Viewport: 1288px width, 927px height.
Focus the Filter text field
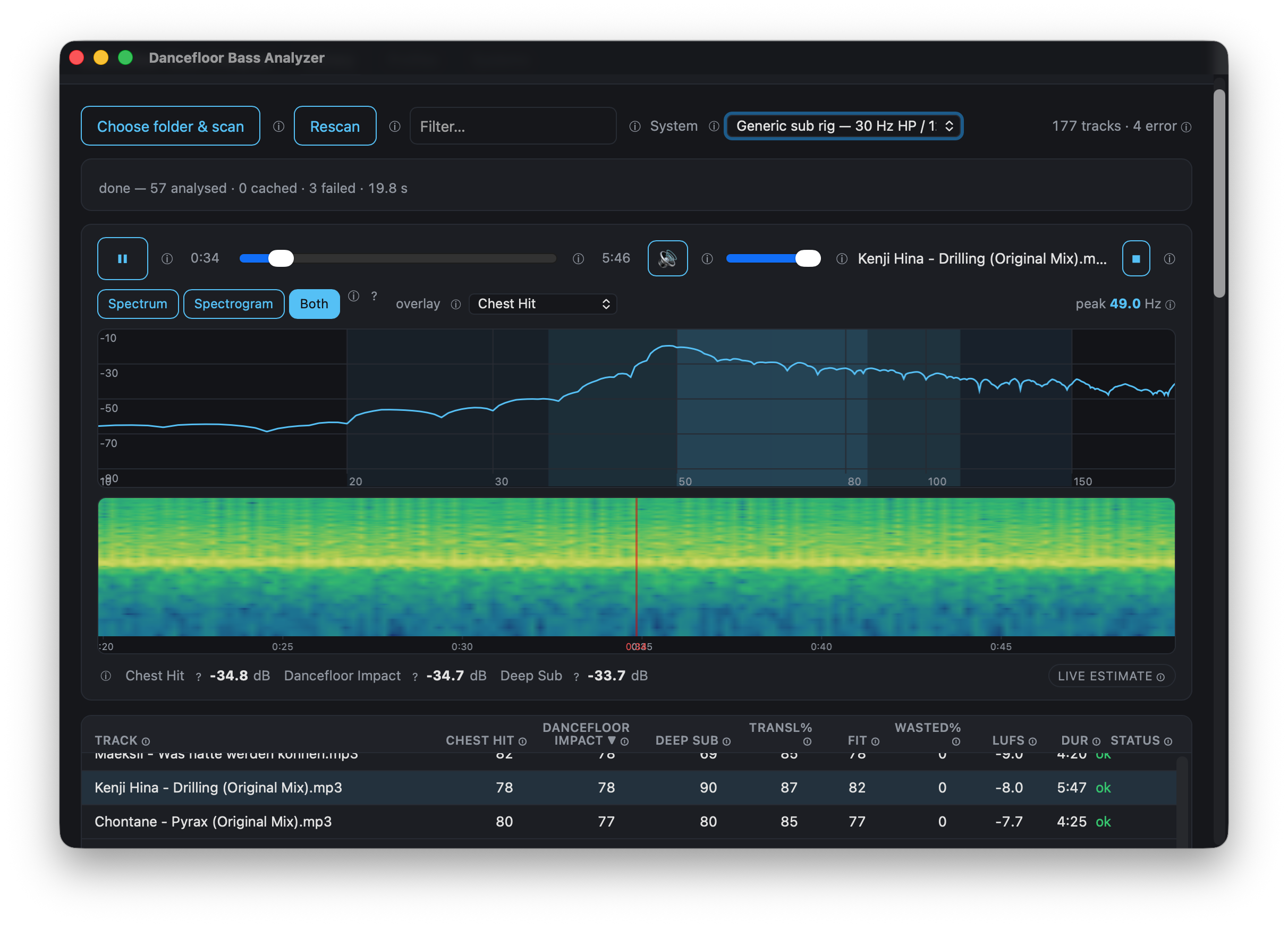[513, 126]
